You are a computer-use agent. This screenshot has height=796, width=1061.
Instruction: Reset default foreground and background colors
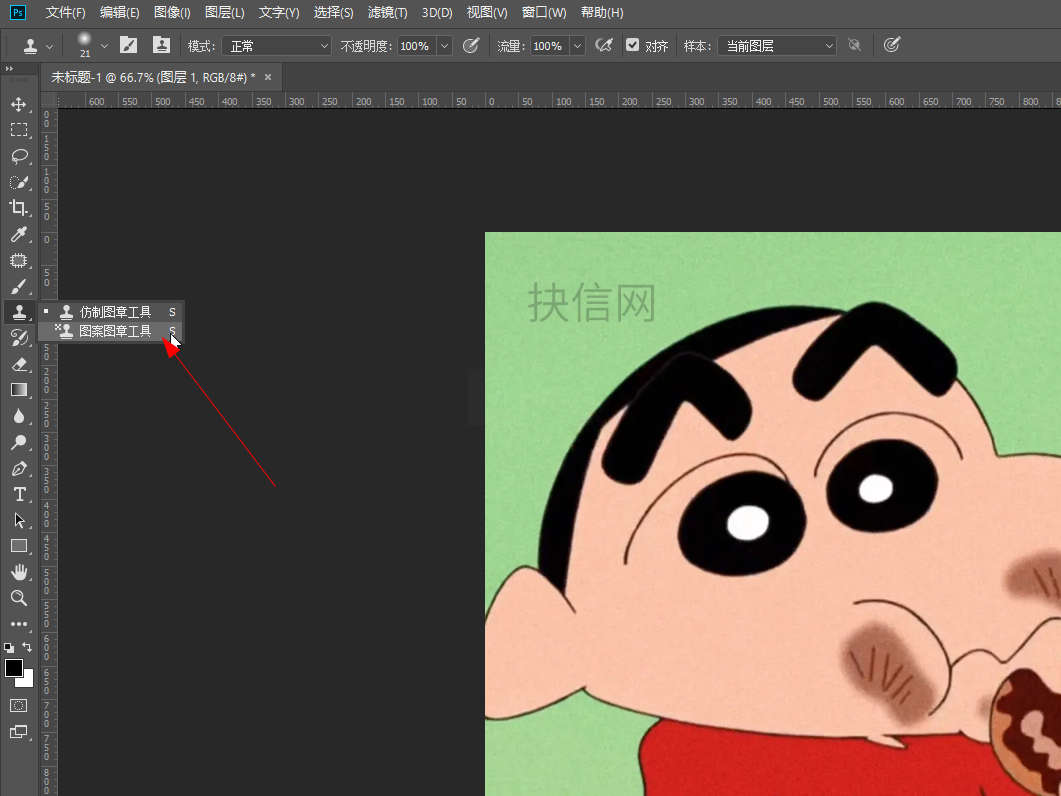(9, 648)
